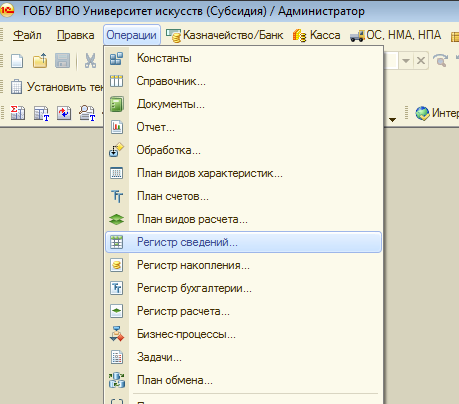Click the Open file folder icon

click(x=40, y=61)
